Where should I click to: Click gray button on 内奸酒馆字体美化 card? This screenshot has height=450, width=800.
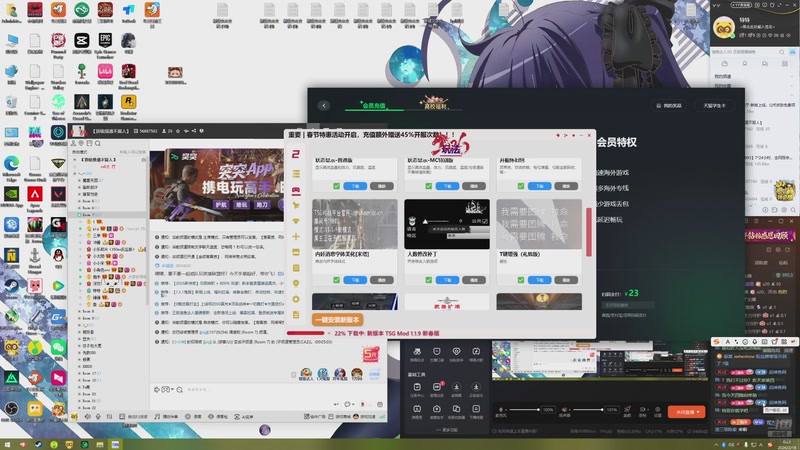[382, 280]
